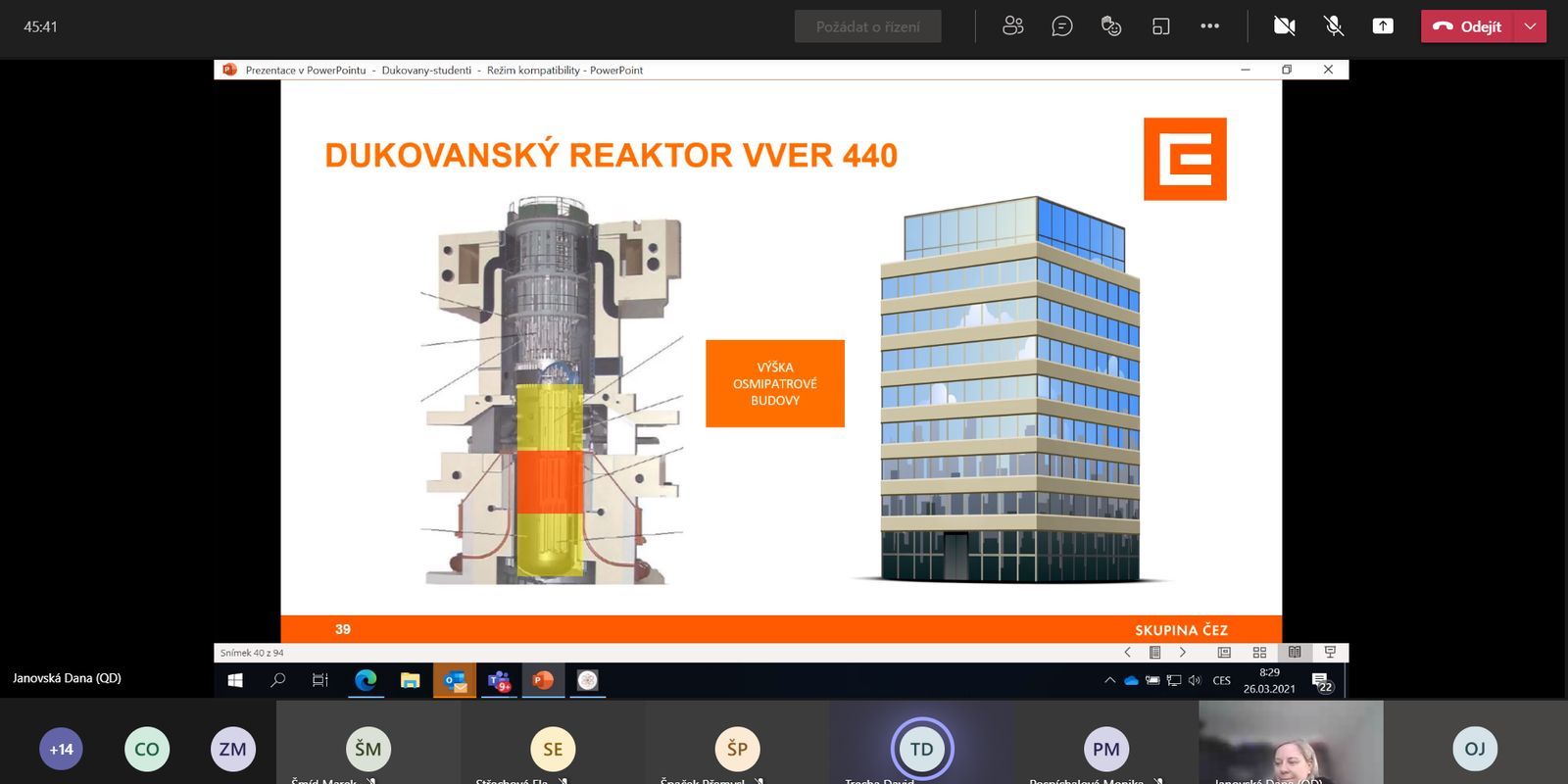Open the meeting chat
This screenshot has height=784, width=1568.
click(x=1061, y=26)
